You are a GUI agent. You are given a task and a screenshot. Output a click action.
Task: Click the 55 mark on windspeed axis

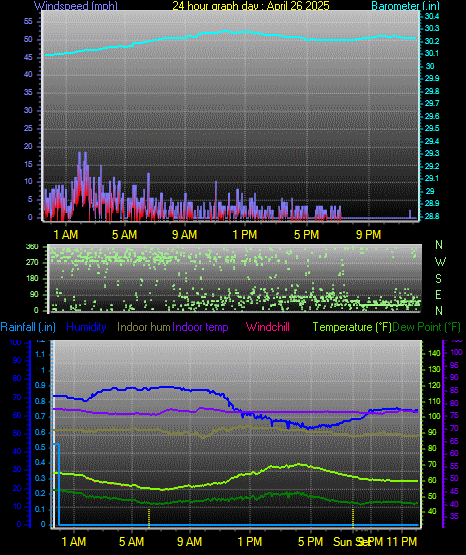click(28, 22)
